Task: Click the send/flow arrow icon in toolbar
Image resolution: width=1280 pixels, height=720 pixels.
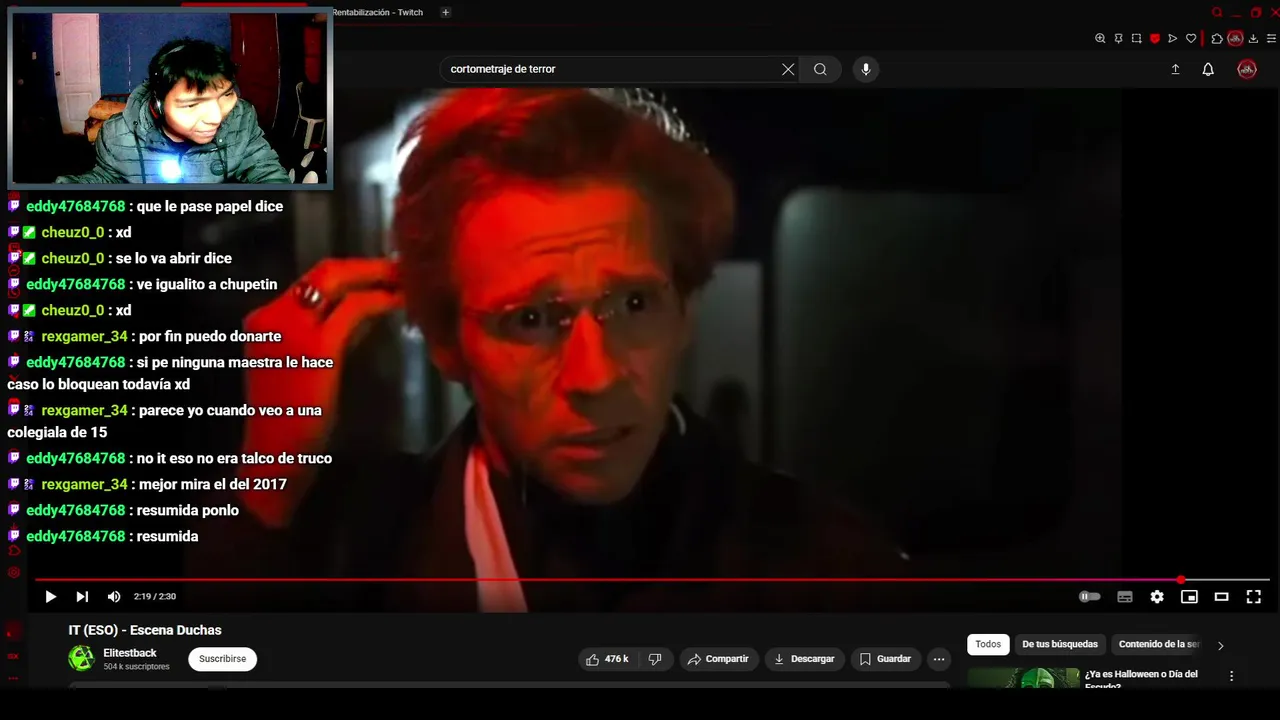Action: click(1173, 39)
